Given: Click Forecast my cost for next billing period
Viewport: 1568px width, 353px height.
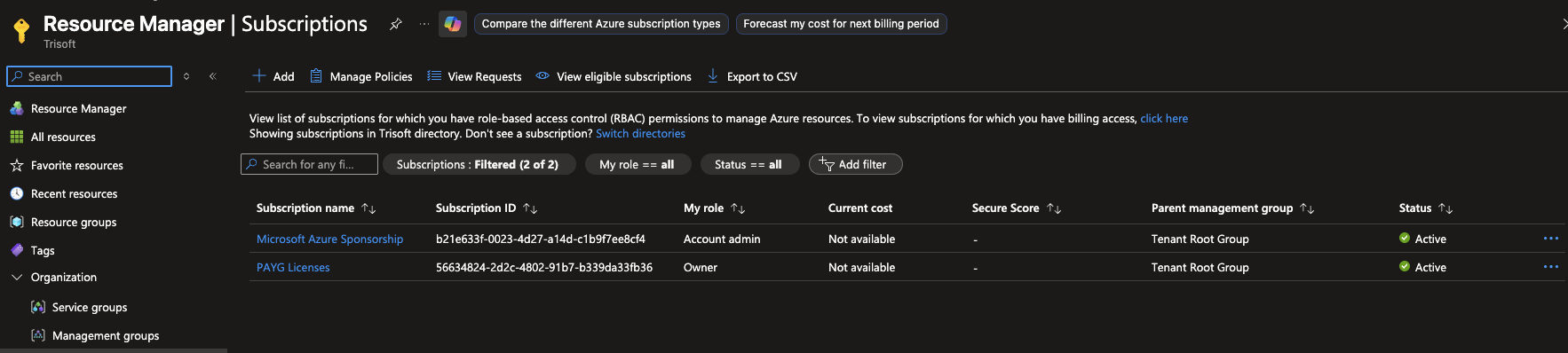Looking at the screenshot, I should pos(841,24).
